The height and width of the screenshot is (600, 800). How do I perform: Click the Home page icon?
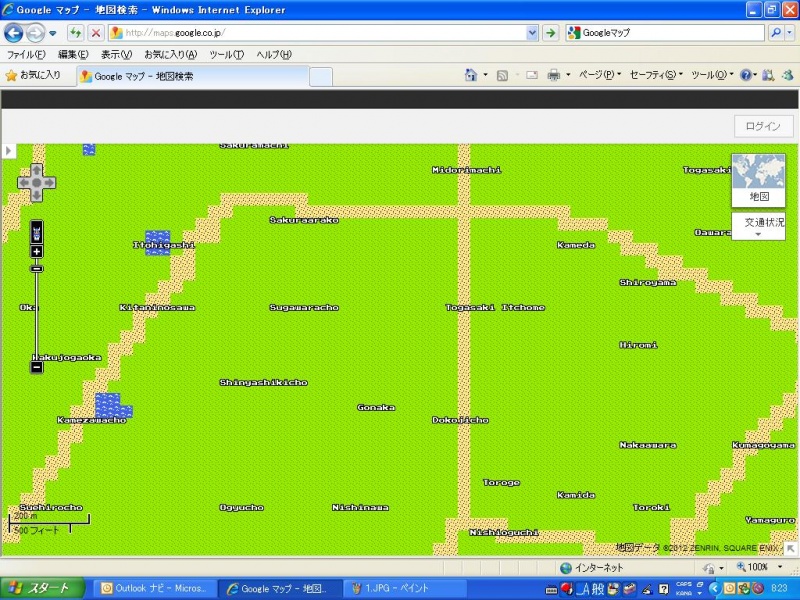471,76
